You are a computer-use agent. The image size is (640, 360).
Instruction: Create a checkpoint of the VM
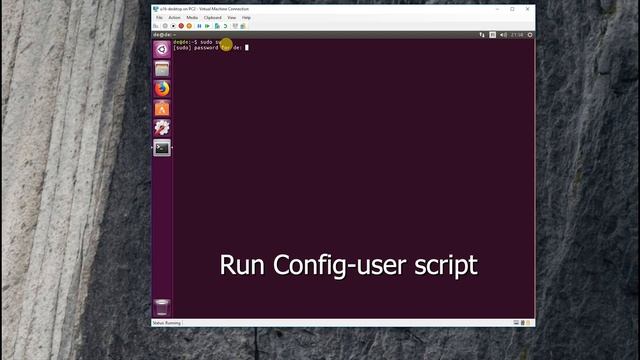coord(217,26)
